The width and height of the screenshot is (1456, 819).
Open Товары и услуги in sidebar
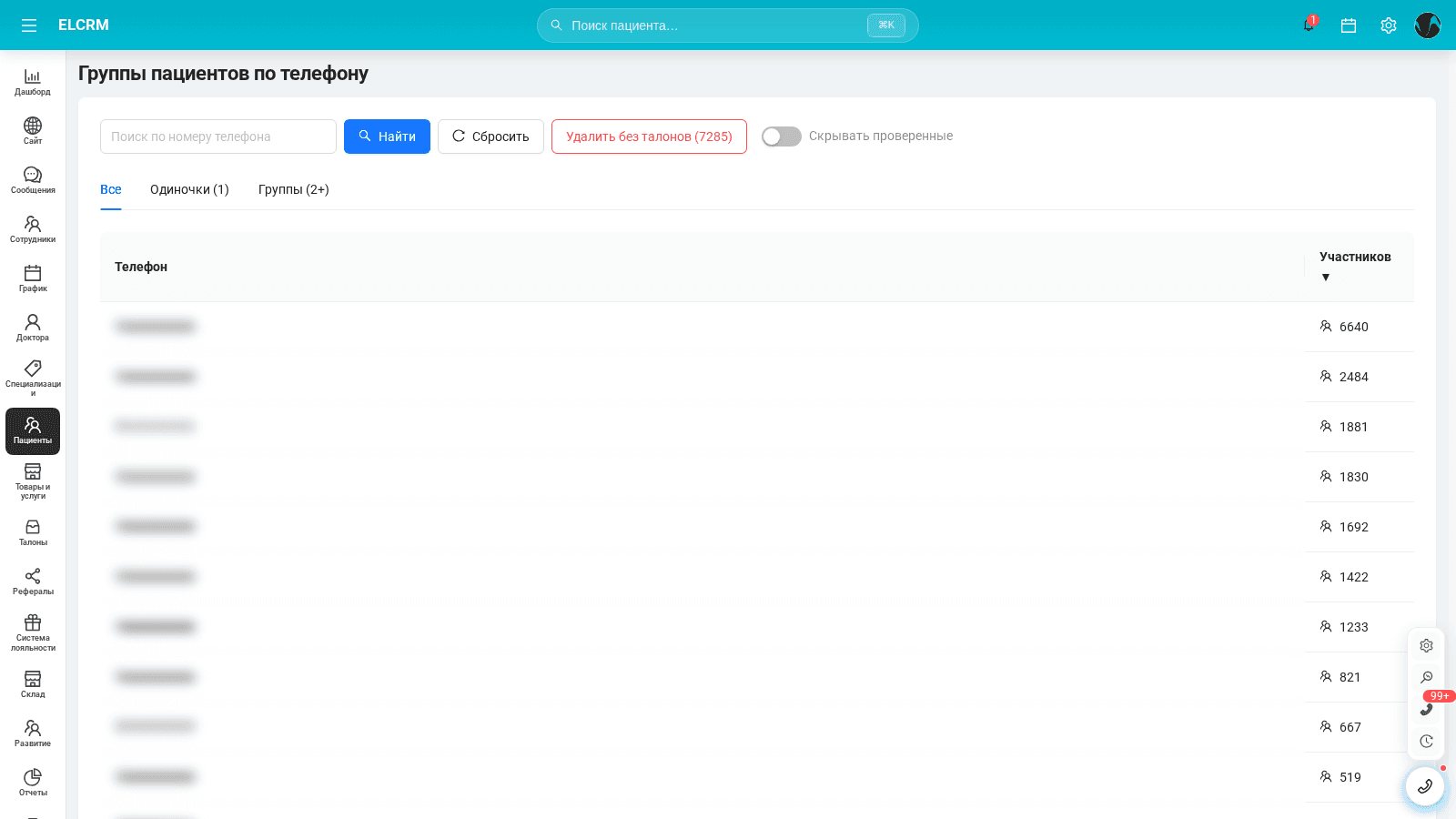33,481
